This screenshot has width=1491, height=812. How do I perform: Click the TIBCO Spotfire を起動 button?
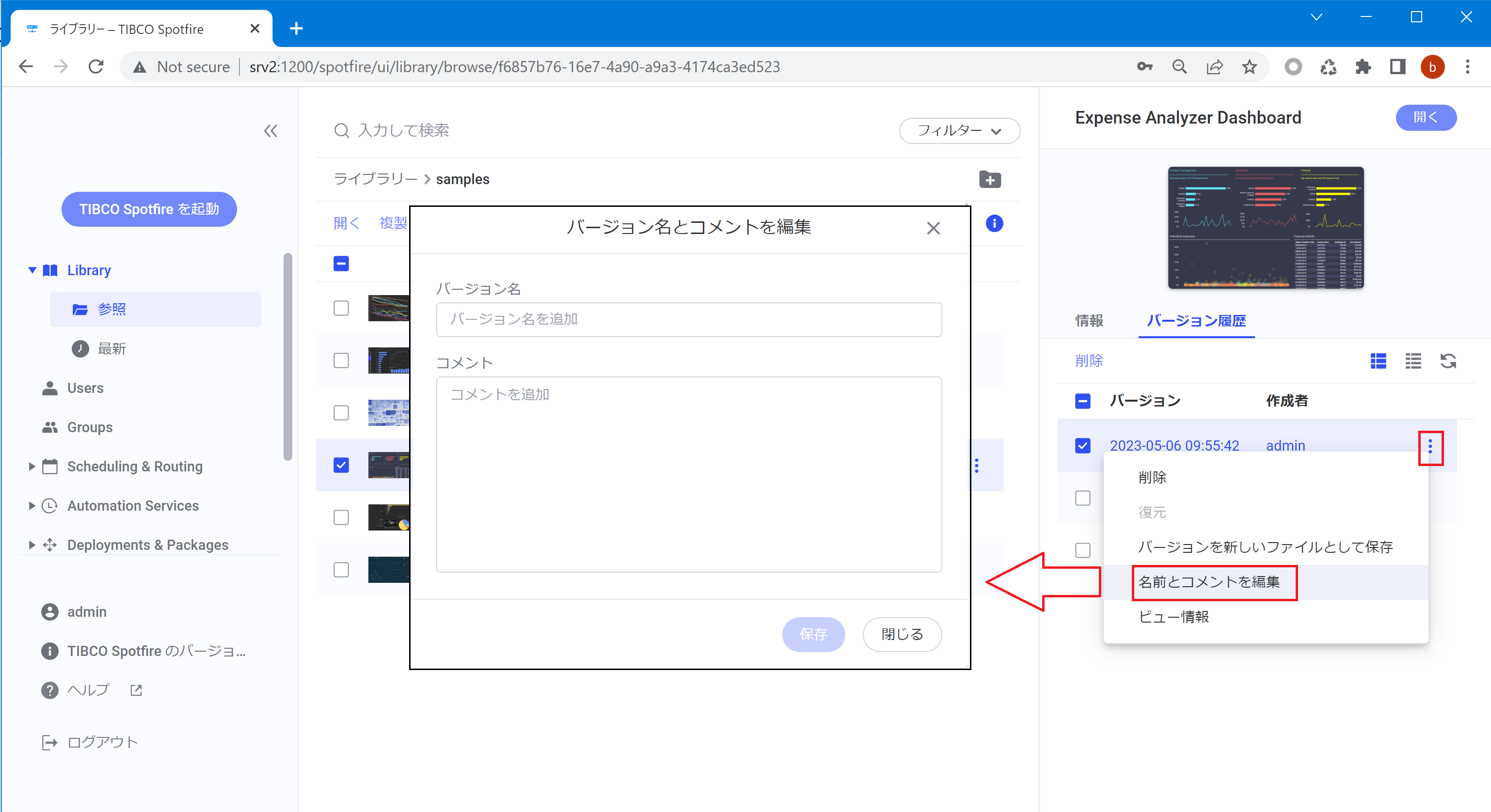click(x=149, y=209)
